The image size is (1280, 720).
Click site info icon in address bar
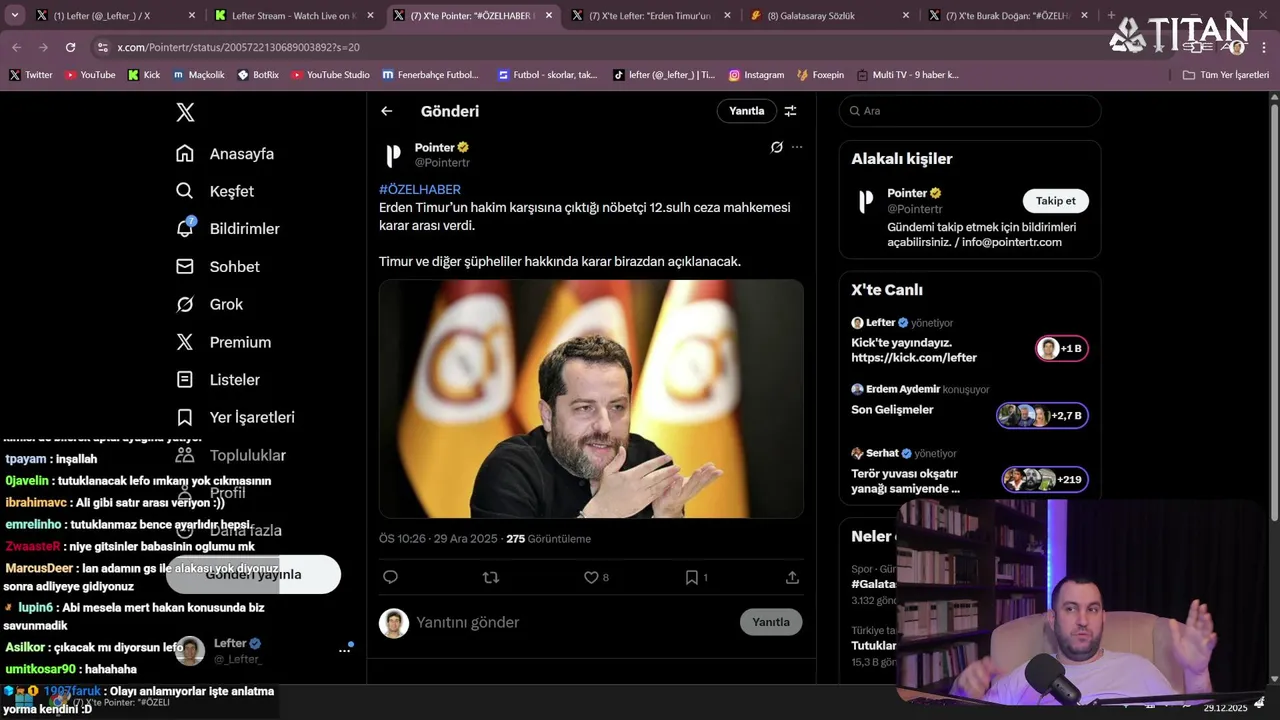pyautogui.click(x=102, y=47)
